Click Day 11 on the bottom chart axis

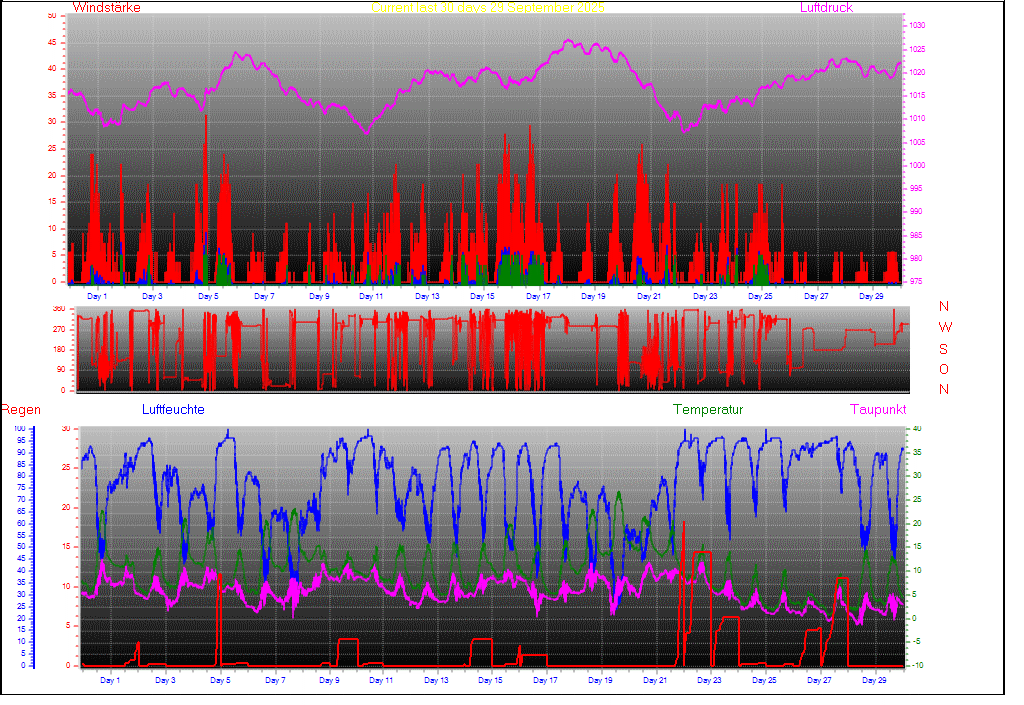[381, 680]
